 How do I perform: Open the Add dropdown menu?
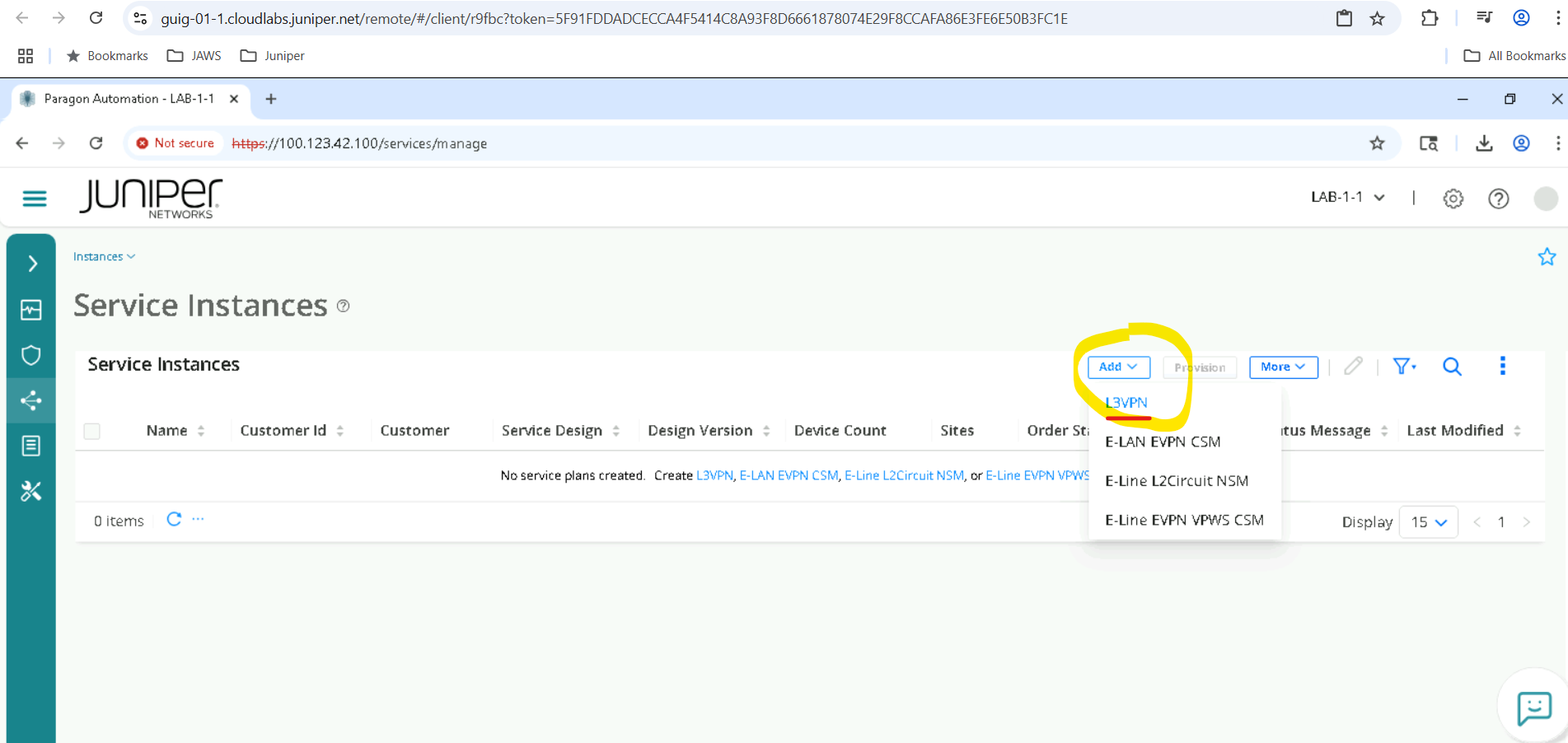point(1117,367)
